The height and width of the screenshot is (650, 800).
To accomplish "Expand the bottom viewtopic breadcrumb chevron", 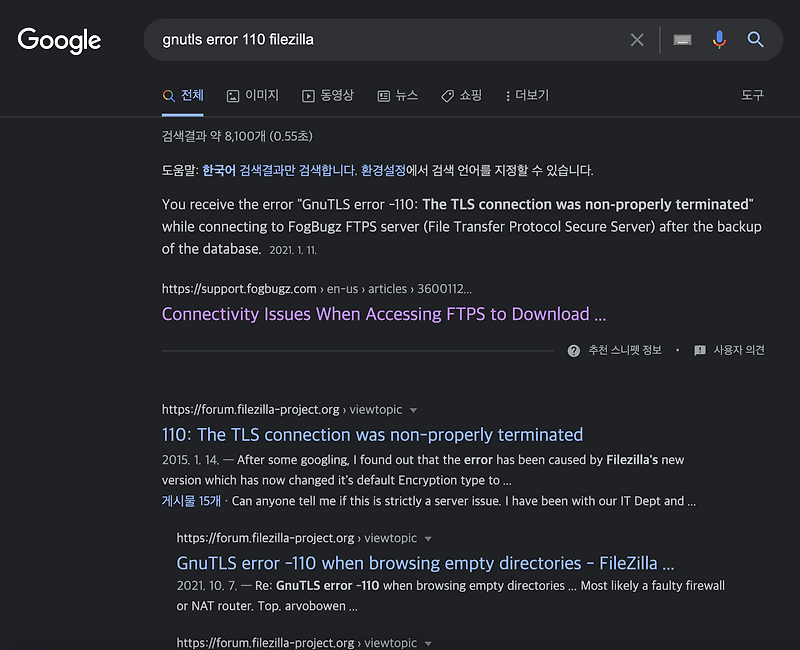I will point(428,643).
